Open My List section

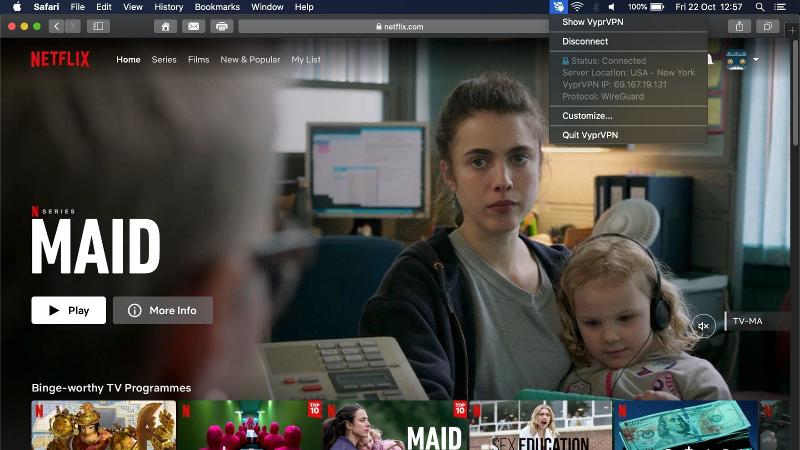[x=306, y=60]
